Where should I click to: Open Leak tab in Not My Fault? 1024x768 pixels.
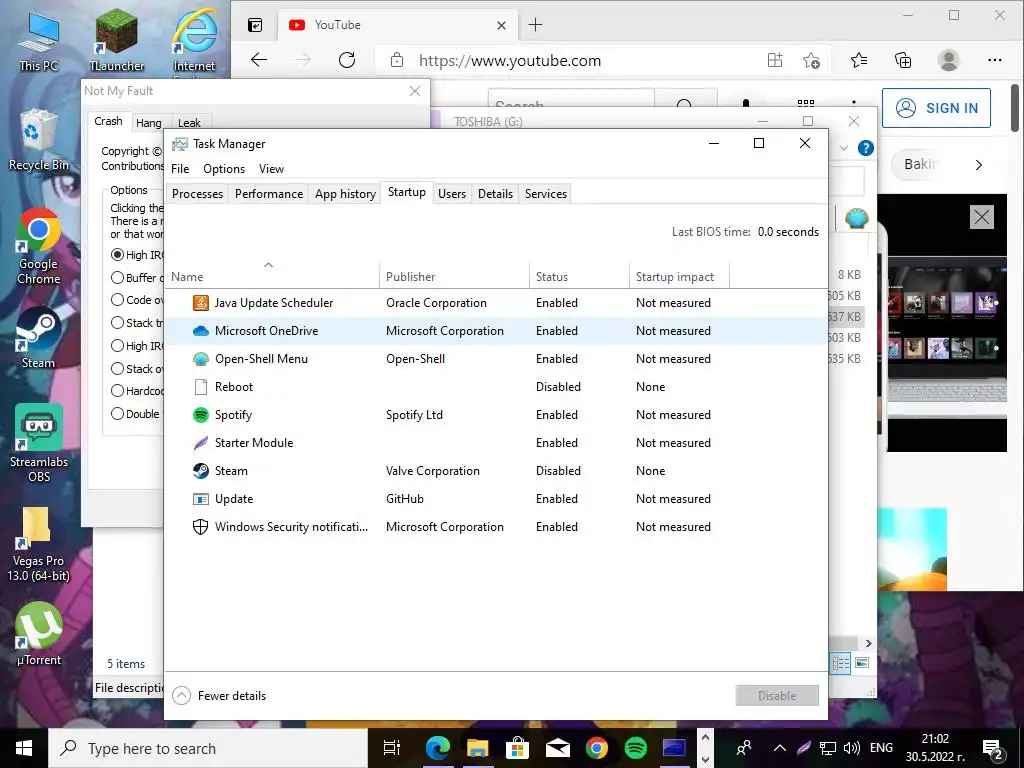(189, 123)
